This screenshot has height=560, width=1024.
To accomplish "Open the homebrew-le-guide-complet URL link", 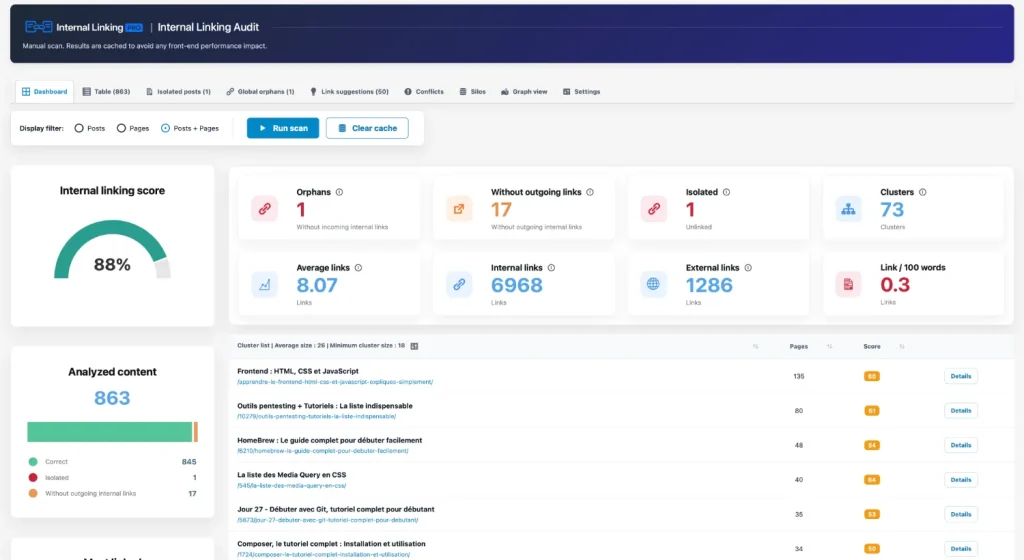I will [323, 451].
